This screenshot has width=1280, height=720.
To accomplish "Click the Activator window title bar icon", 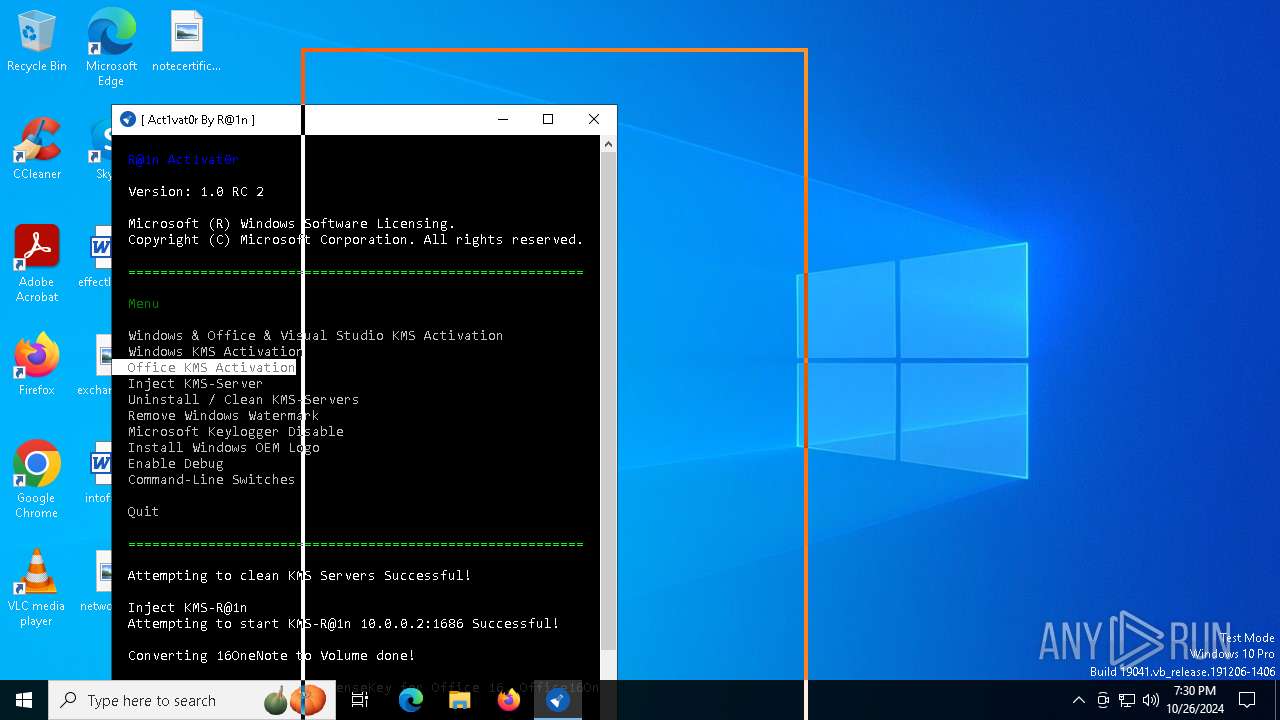I will tap(127, 119).
